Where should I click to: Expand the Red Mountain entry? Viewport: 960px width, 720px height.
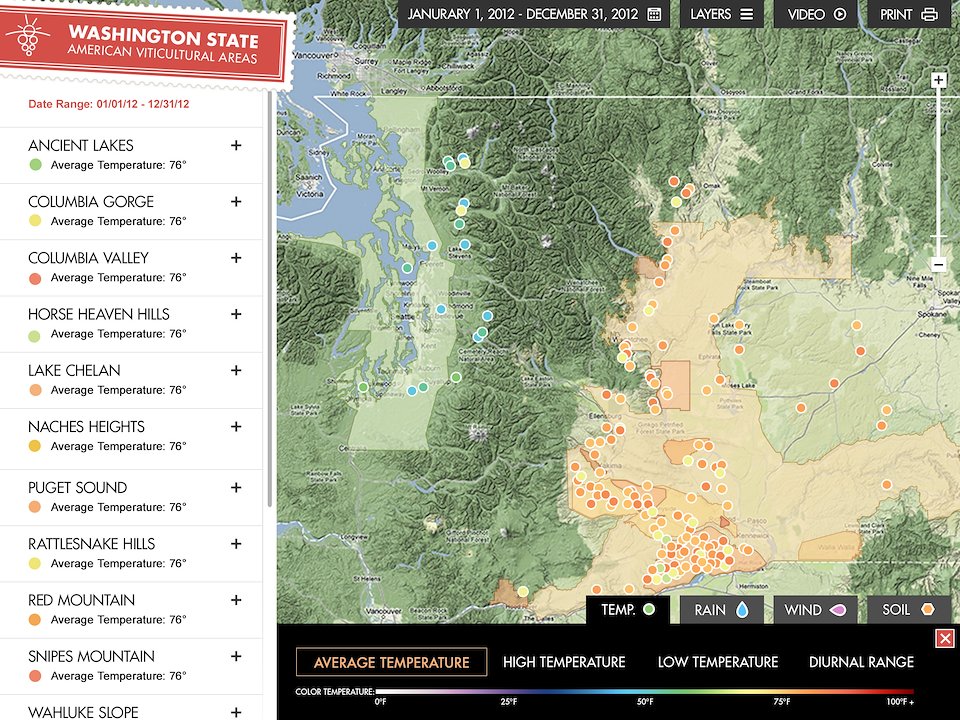236,600
